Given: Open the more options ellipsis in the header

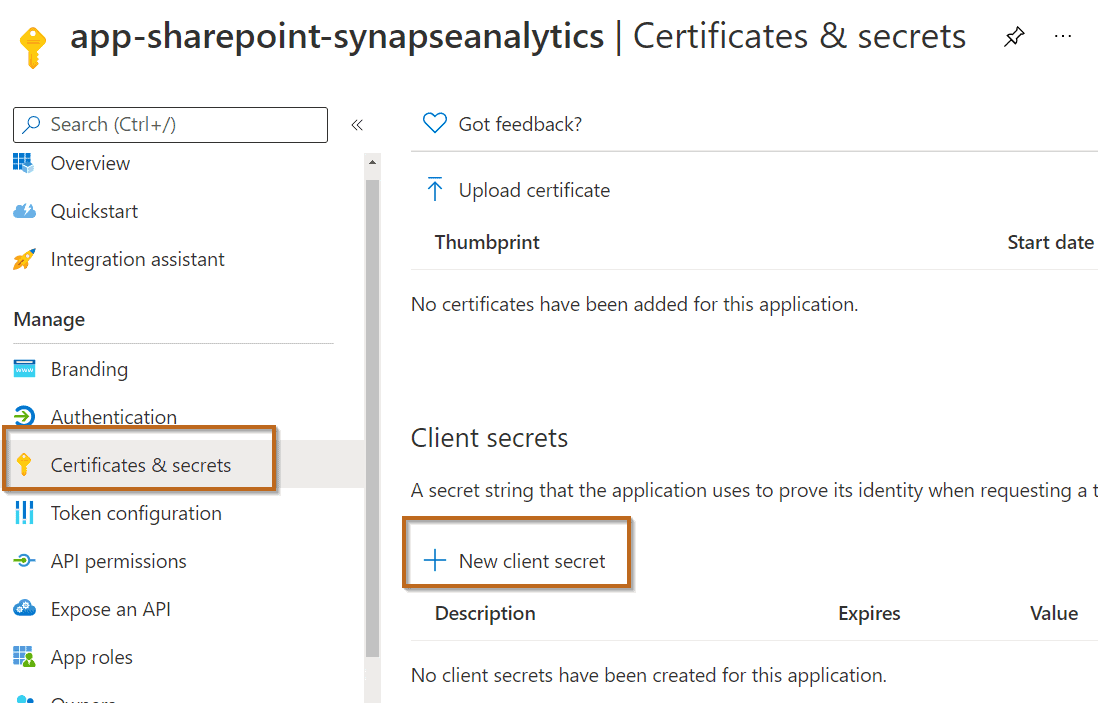Looking at the screenshot, I should click(x=1062, y=36).
